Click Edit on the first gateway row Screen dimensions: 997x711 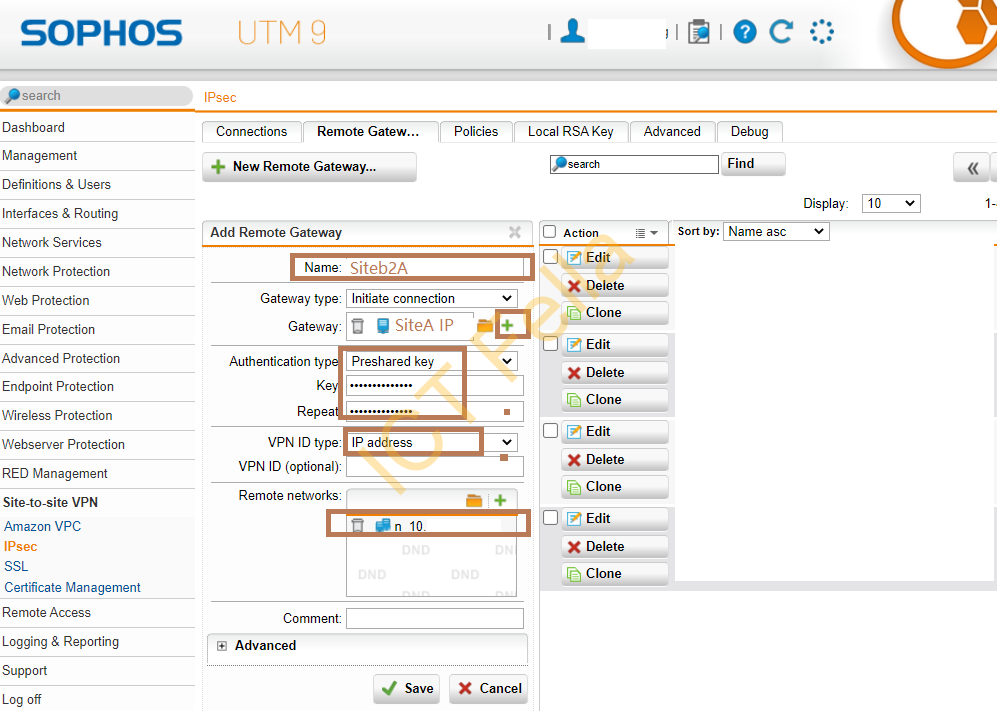tap(615, 258)
